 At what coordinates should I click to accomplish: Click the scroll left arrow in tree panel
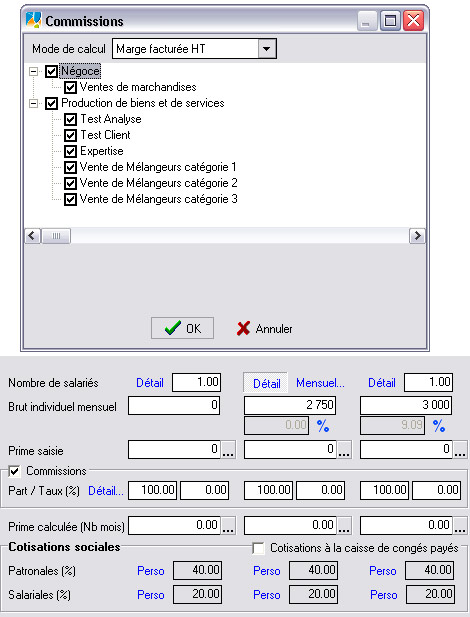33,236
